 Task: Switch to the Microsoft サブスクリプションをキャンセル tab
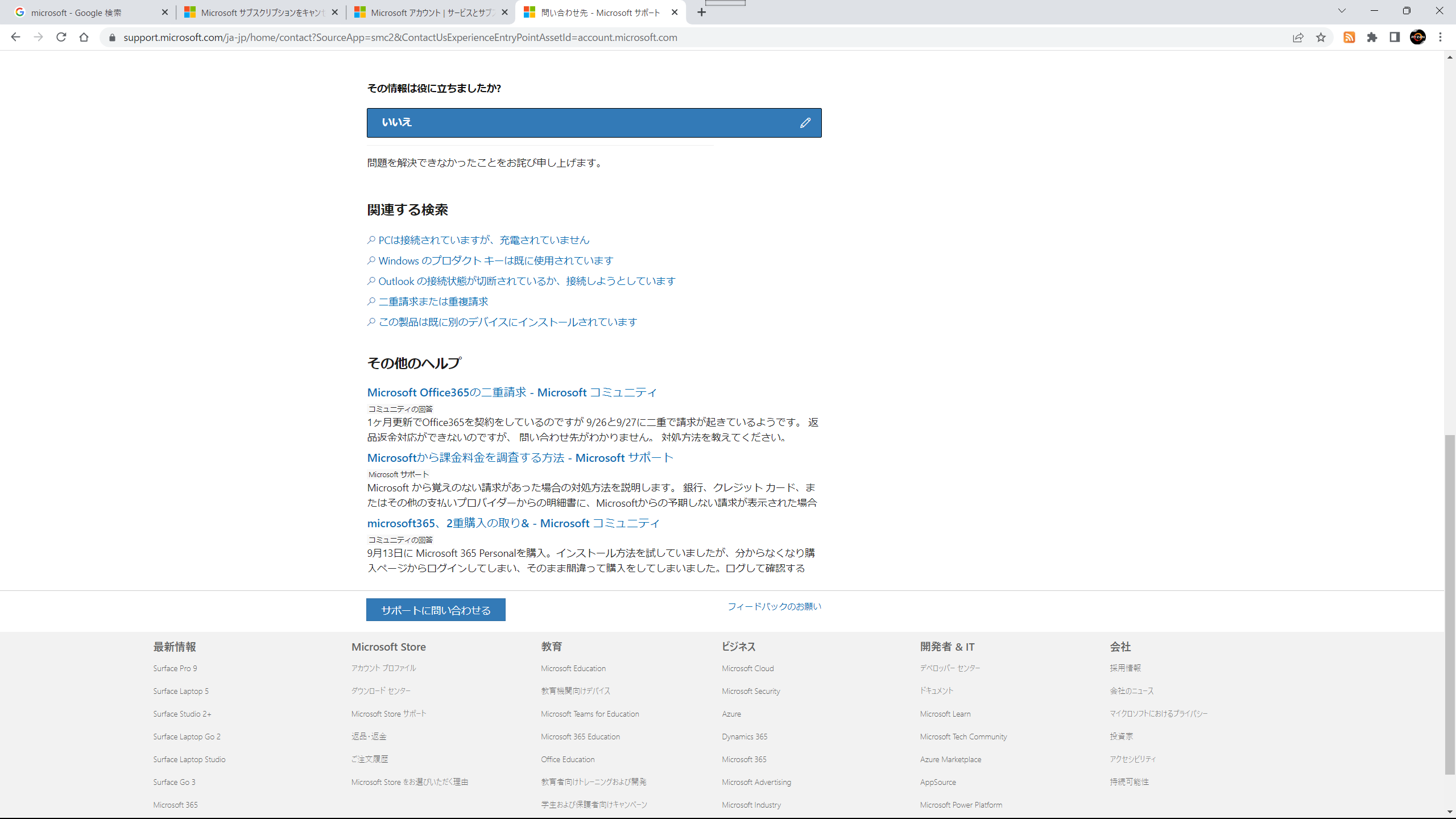coord(262,13)
